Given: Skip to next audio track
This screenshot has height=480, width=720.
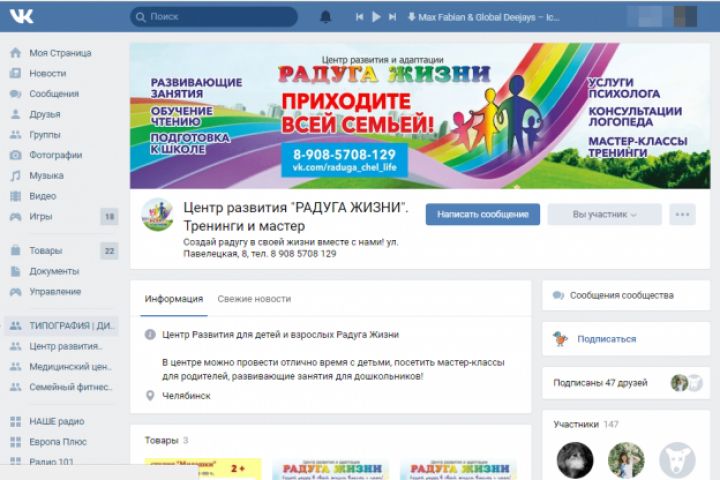Looking at the screenshot, I should coord(392,17).
